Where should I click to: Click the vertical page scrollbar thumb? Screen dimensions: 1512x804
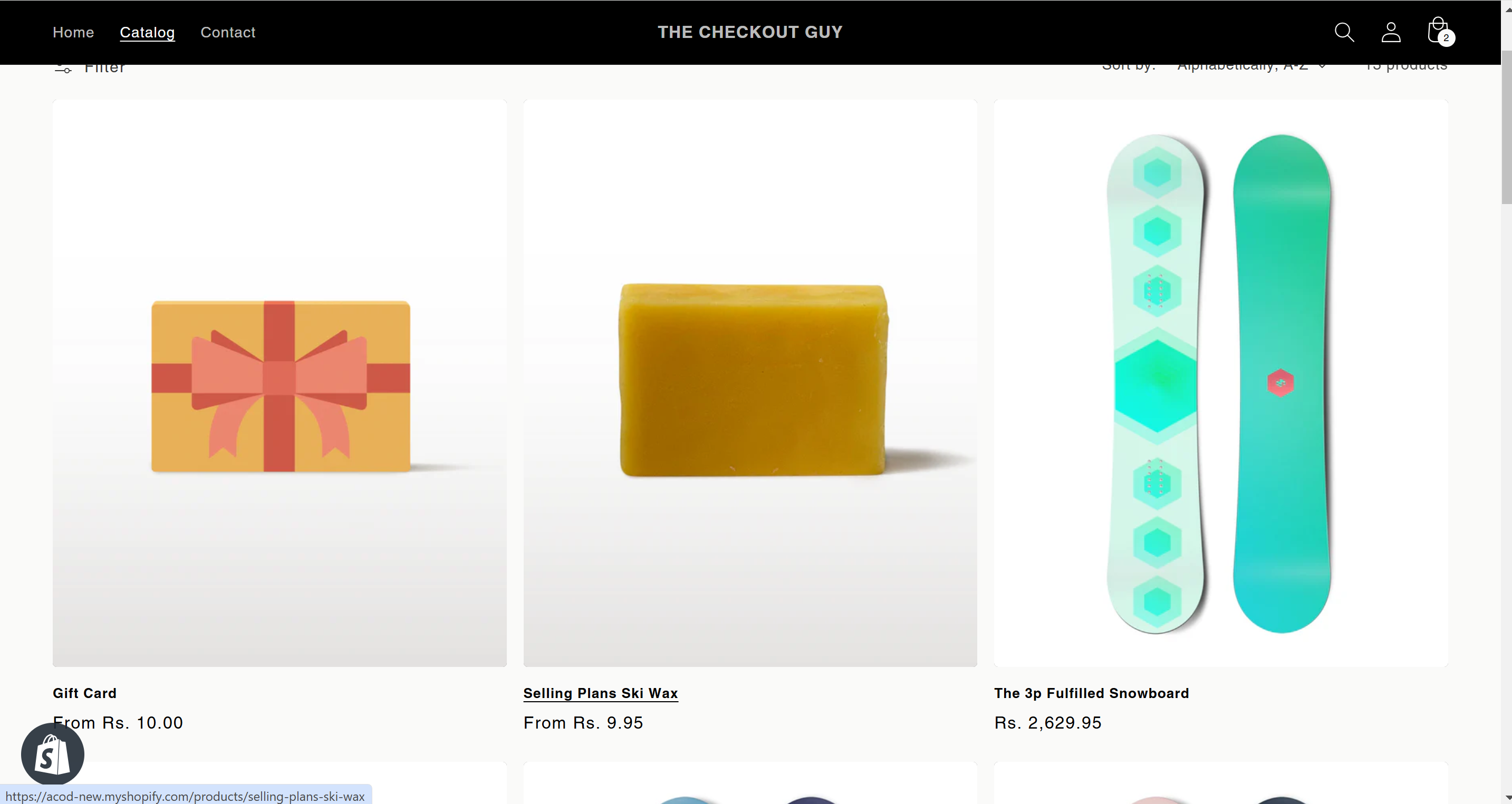(1506, 128)
